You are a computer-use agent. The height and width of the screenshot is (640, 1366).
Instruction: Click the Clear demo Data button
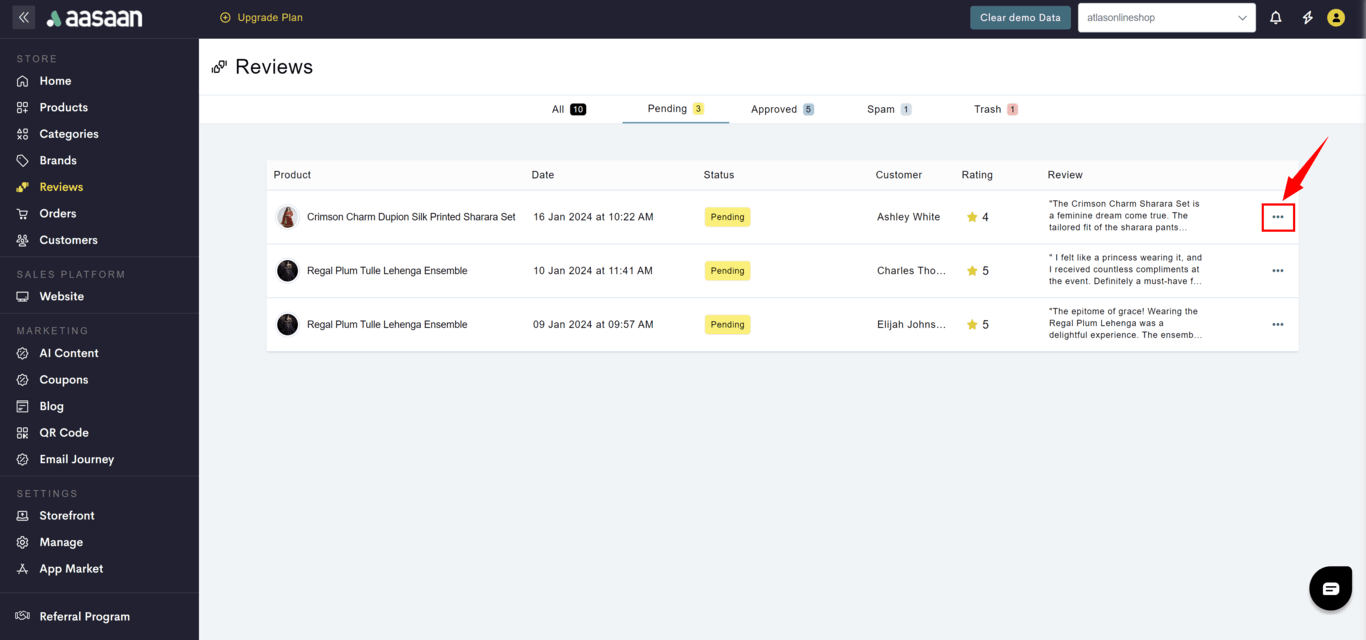tap(1020, 18)
